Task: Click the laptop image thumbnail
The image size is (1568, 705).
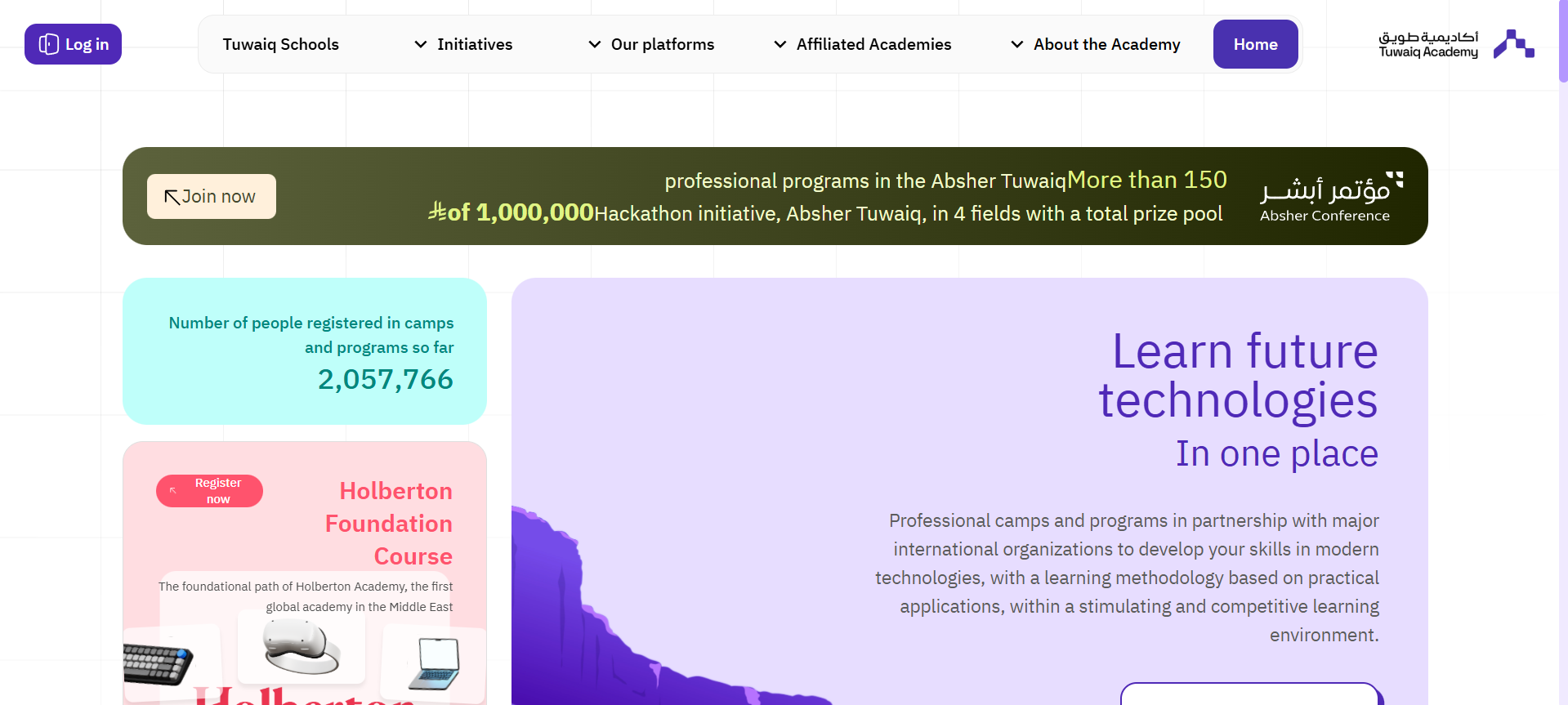Action: pos(434,663)
